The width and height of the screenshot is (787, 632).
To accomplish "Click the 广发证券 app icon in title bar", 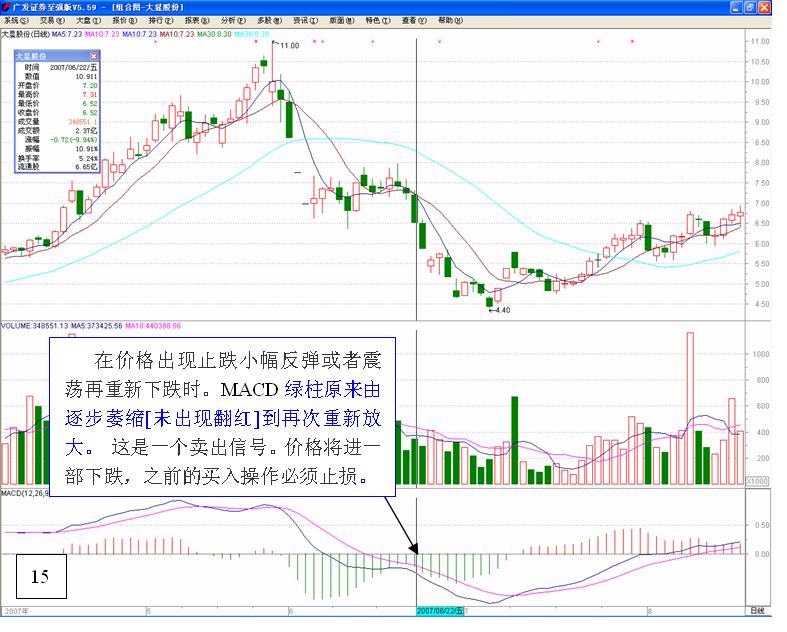I will (x=6, y=7).
